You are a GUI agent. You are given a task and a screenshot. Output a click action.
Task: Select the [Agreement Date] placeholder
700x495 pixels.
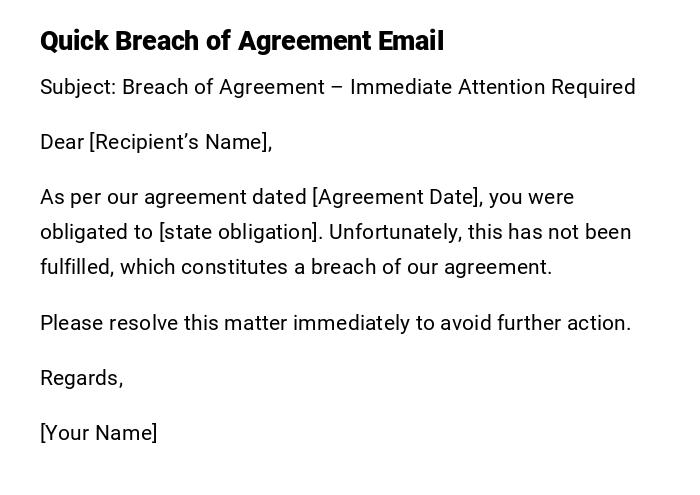[397, 197]
